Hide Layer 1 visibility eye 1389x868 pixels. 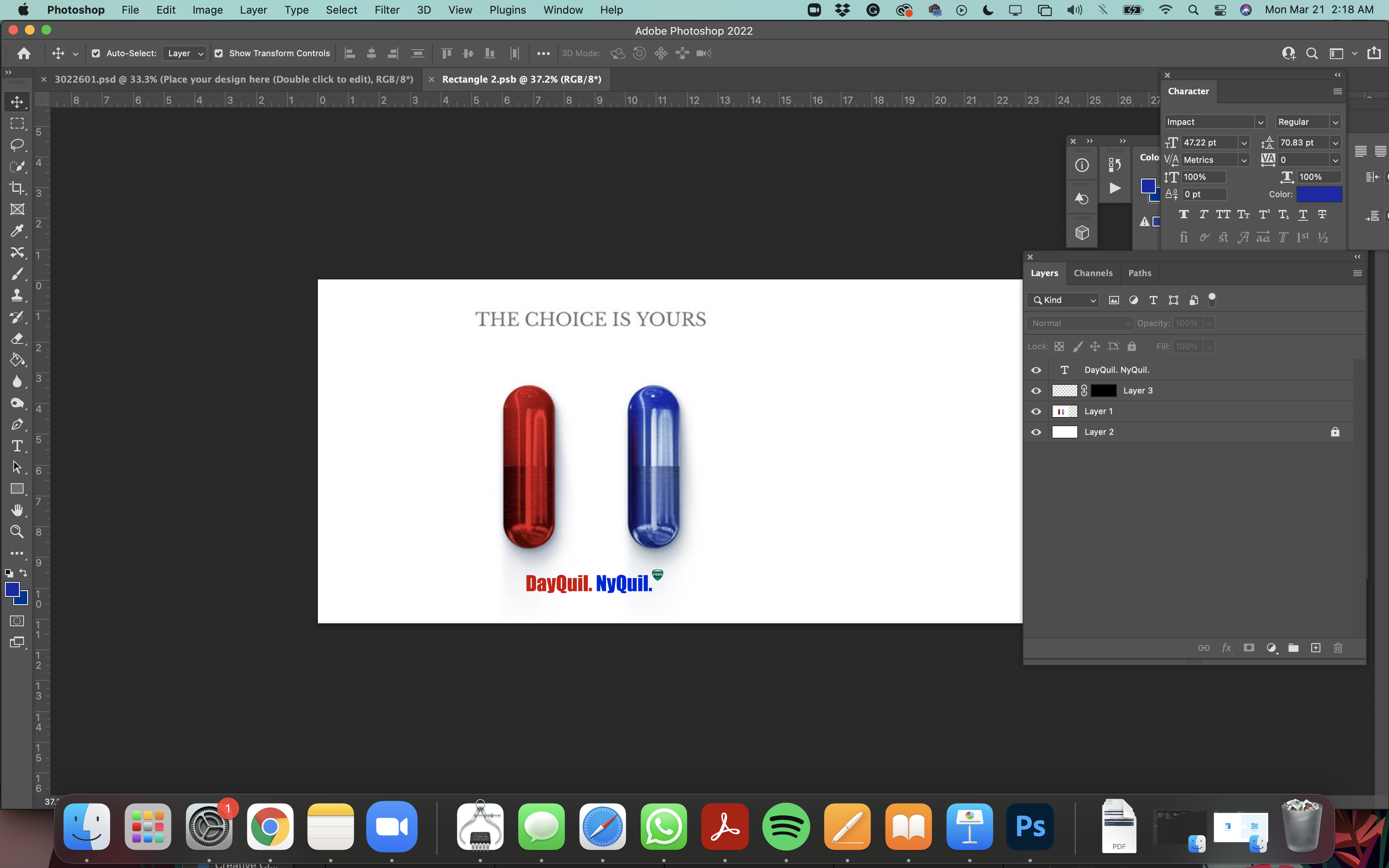(x=1036, y=412)
